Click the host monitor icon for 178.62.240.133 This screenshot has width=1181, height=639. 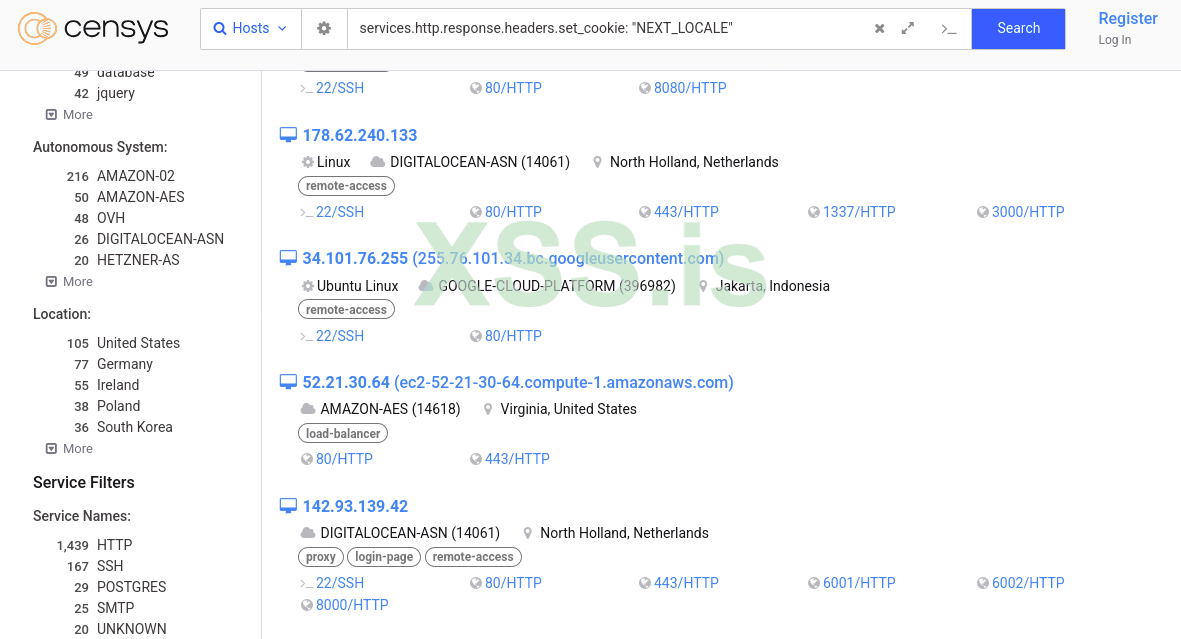click(x=288, y=135)
